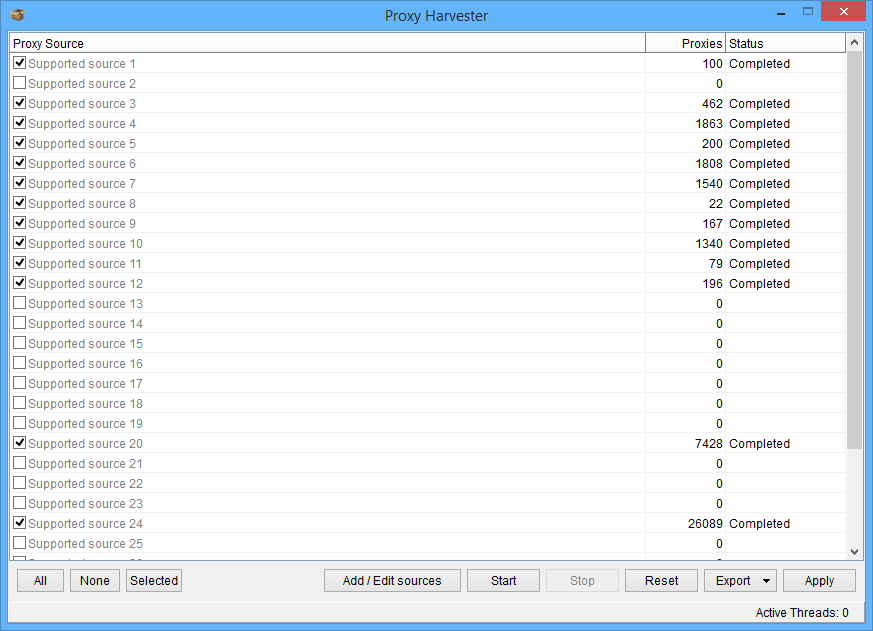Deselect sources using None button
Viewport: 873px width, 631px height.
95,581
